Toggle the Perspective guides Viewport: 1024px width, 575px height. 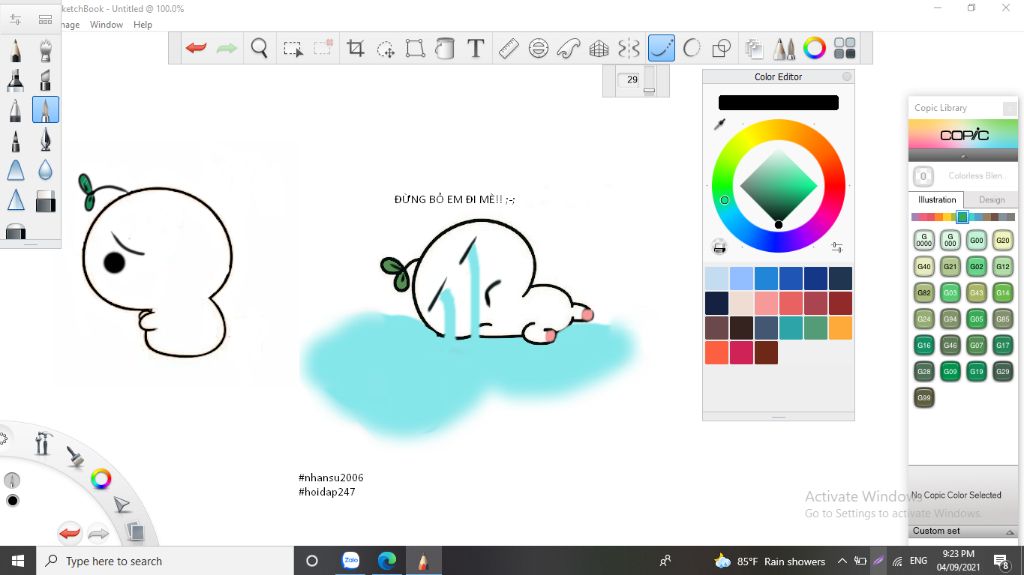[599, 48]
